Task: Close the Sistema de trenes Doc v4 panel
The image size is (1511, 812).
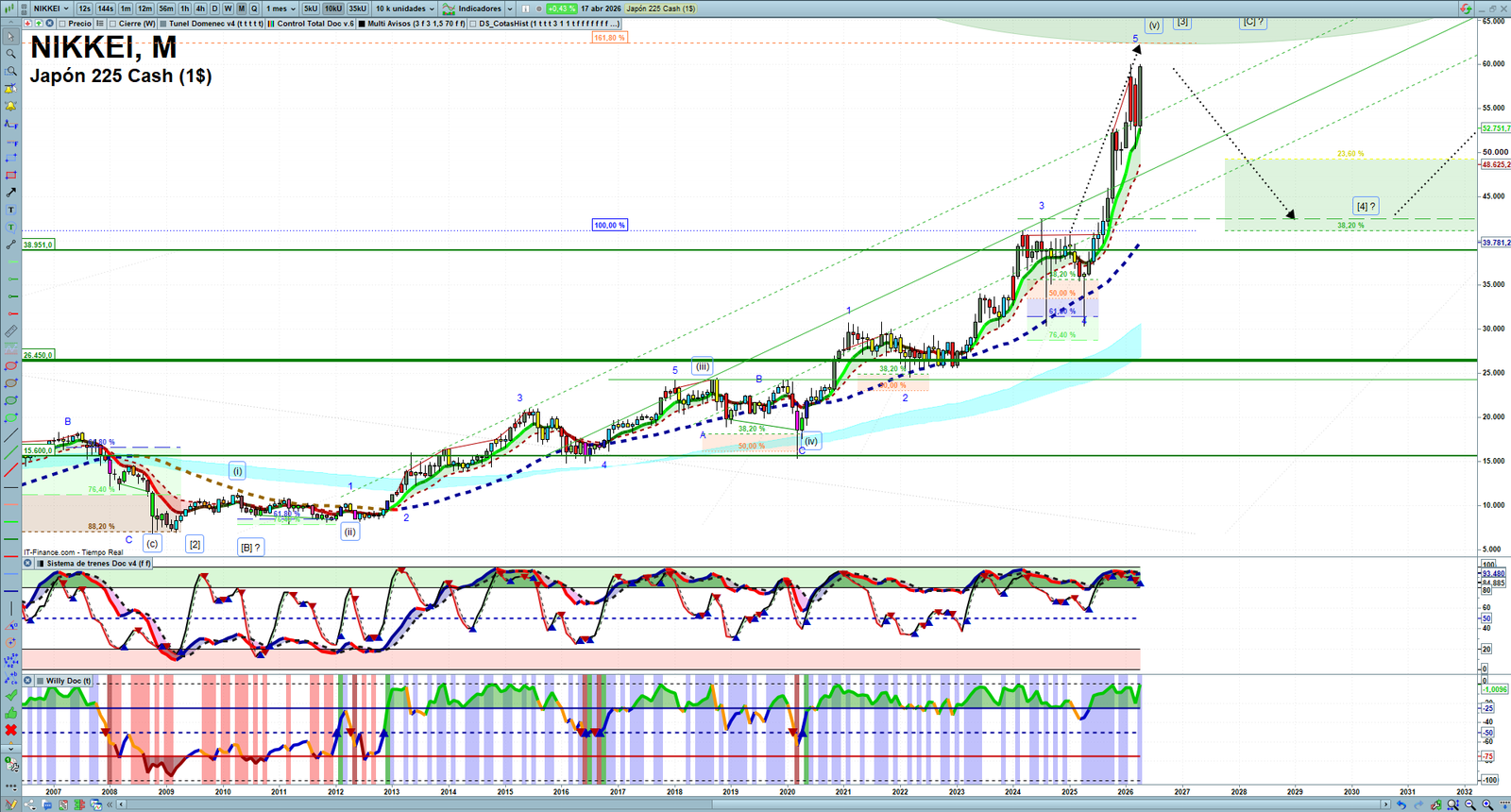Action: click(28, 564)
